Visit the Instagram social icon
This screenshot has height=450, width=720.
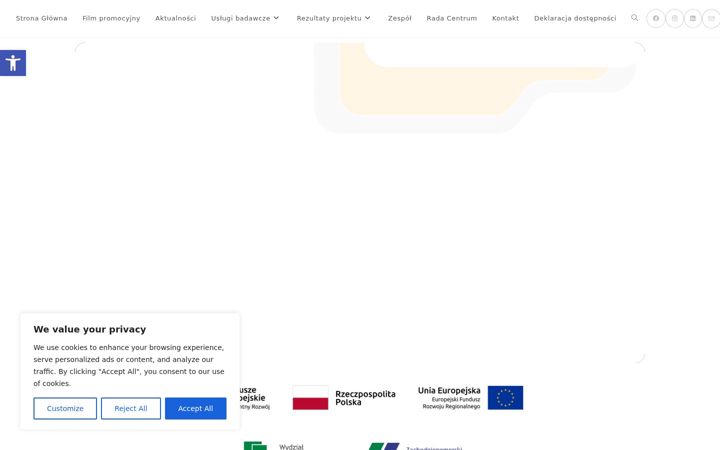click(675, 18)
